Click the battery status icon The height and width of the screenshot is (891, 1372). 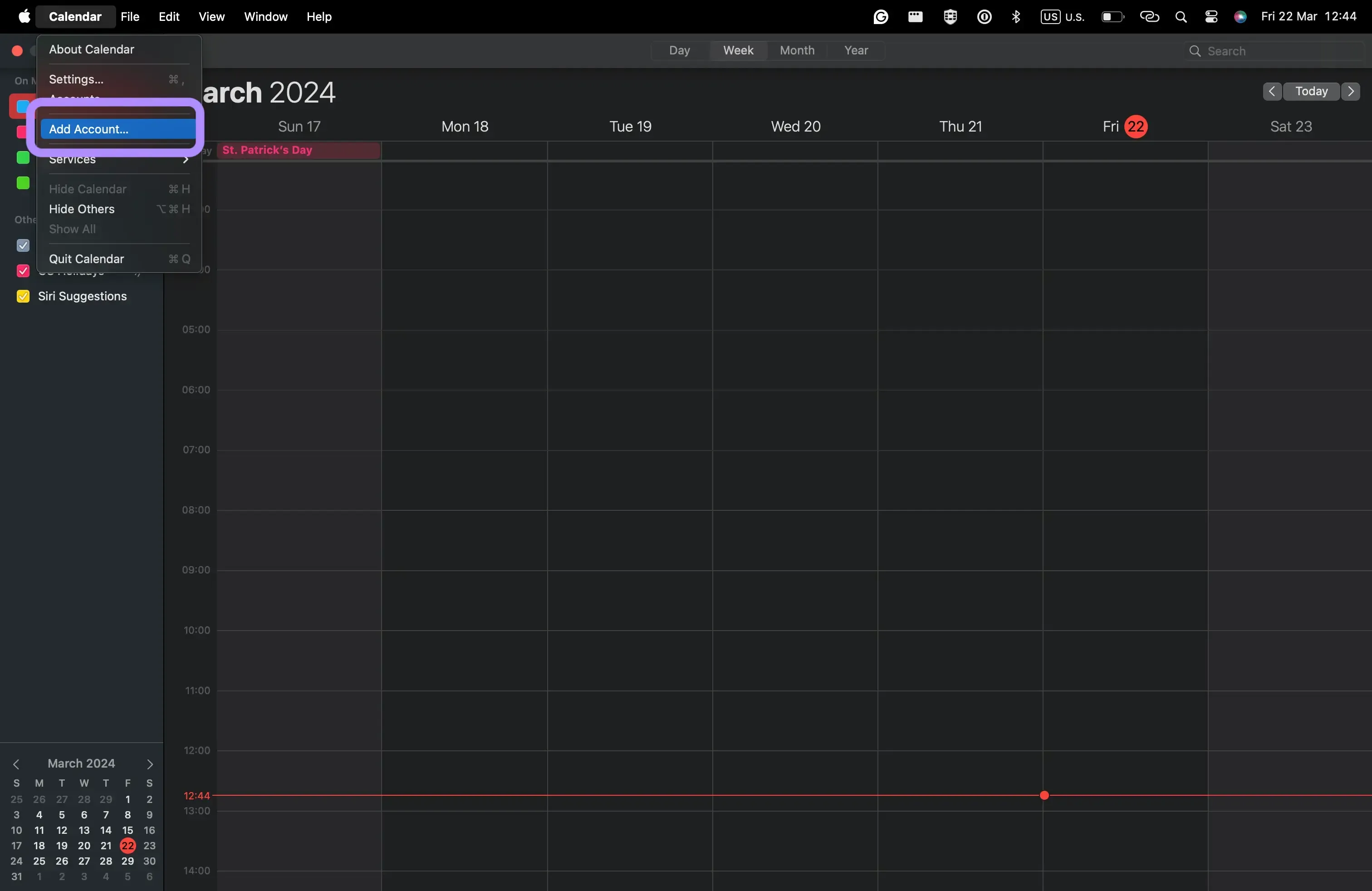point(1112,17)
